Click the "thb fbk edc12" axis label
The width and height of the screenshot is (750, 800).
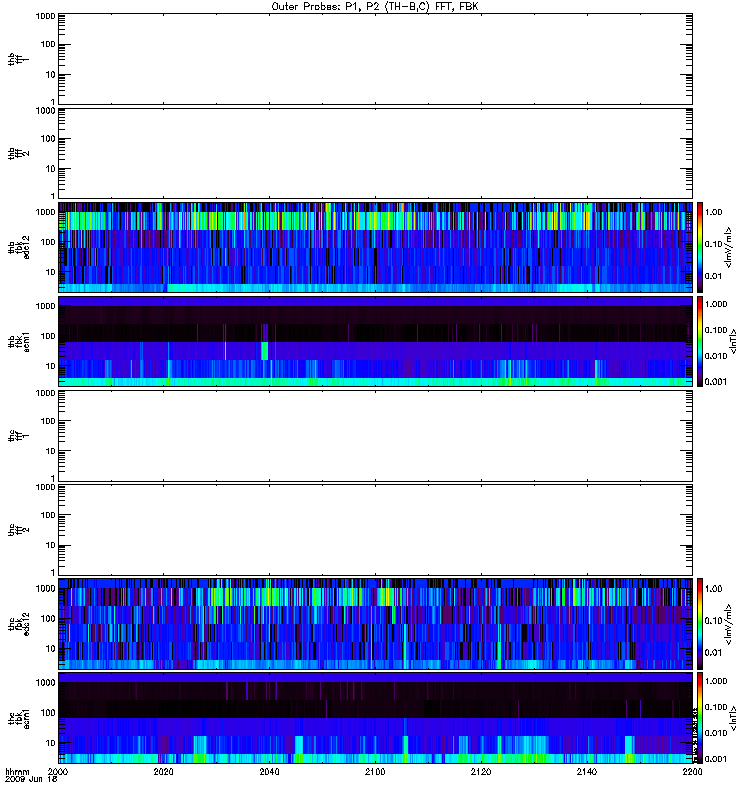[18, 247]
